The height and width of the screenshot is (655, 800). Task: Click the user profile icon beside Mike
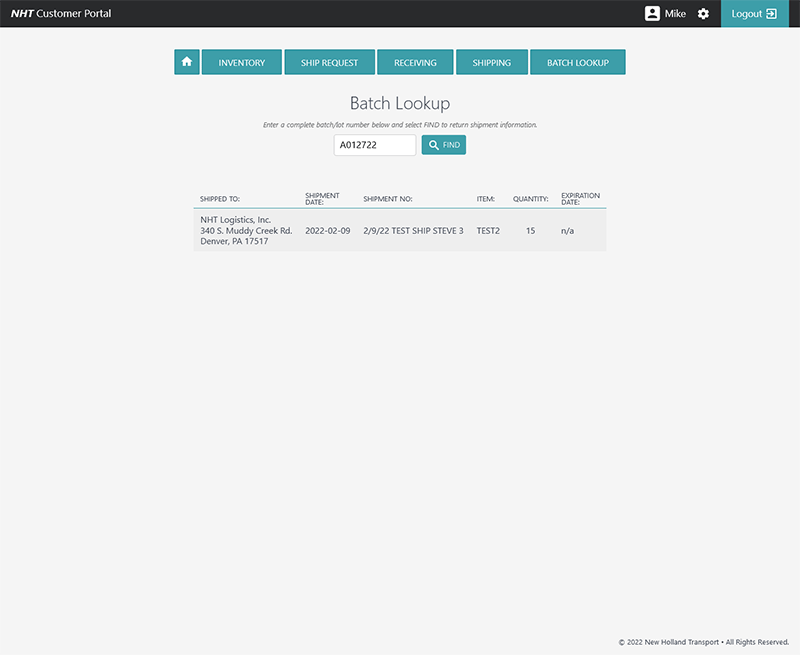652,14
